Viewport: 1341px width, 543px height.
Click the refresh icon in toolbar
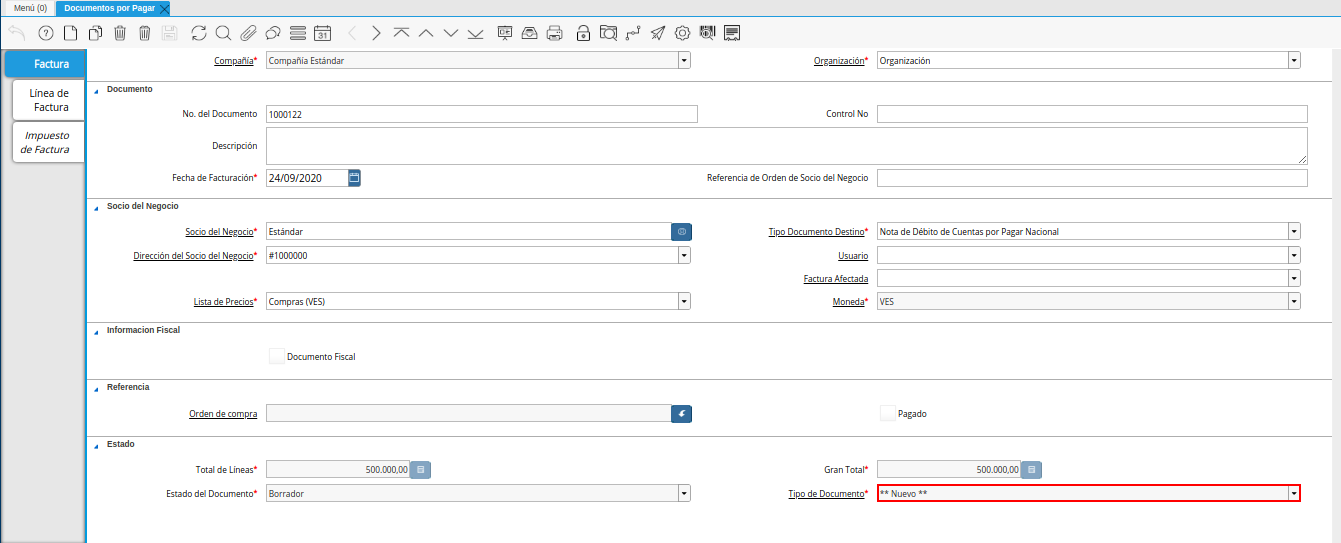(x=199, y=33)
